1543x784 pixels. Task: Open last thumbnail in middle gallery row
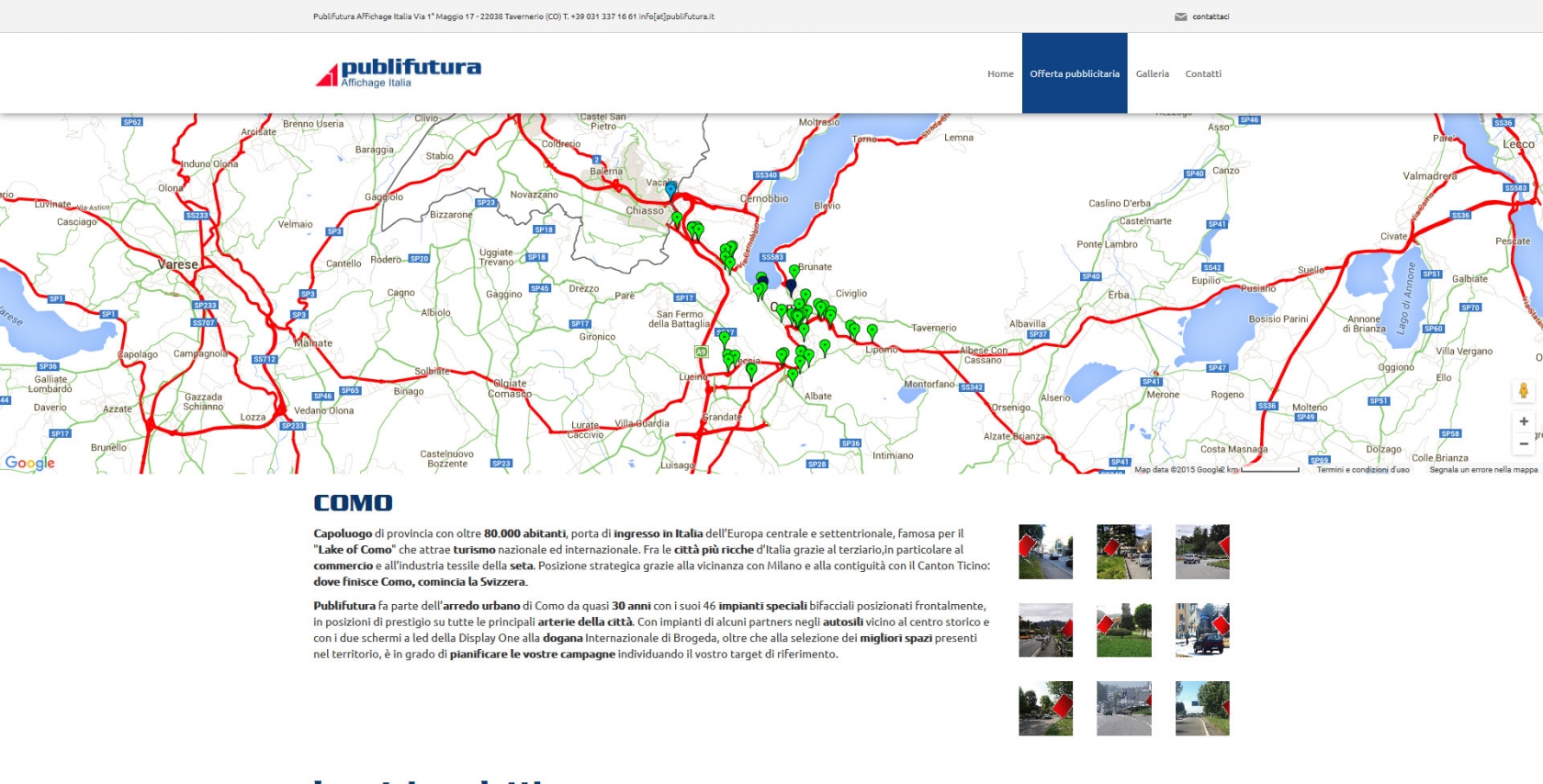(1202, 630)
